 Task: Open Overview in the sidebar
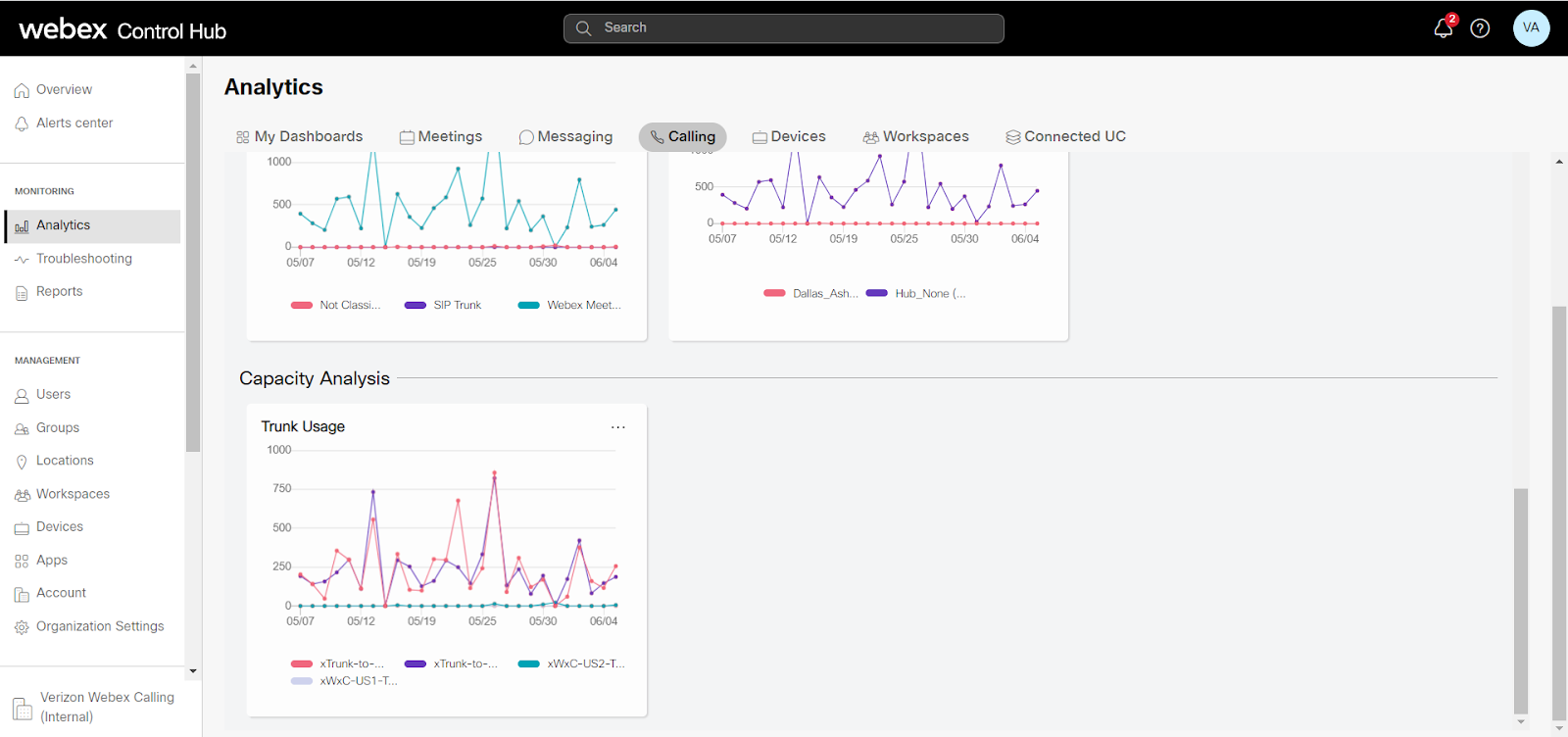65,89
